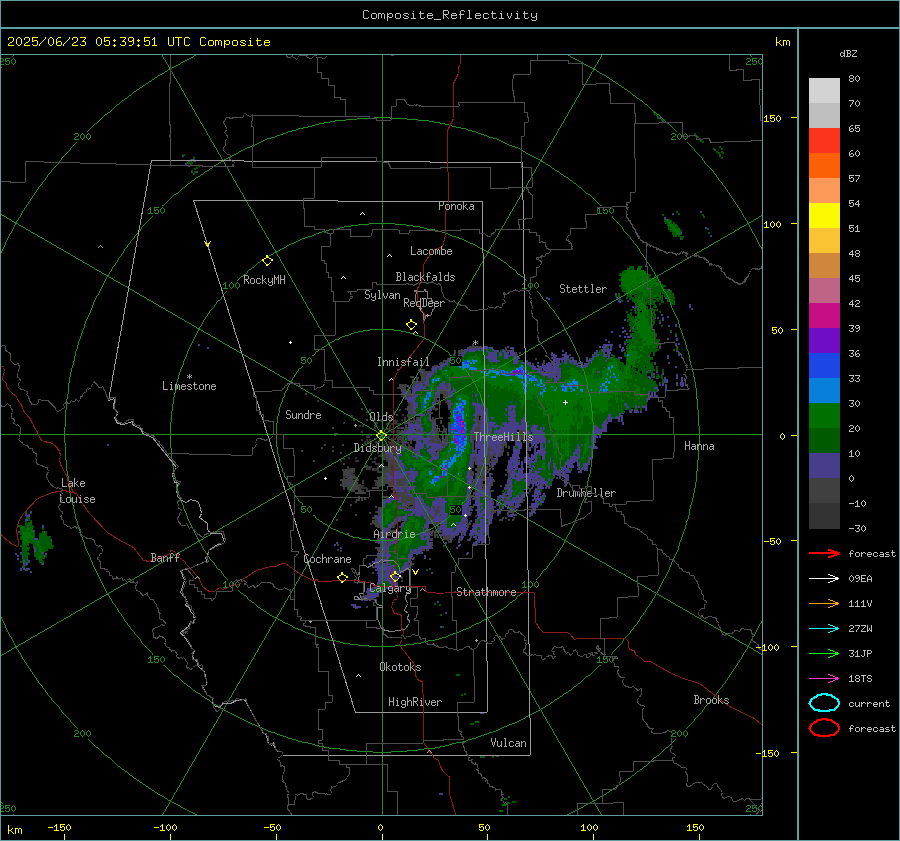Click the Stettler town label
The height and width of the screenshot is (841, 900).
click(583, 289)
